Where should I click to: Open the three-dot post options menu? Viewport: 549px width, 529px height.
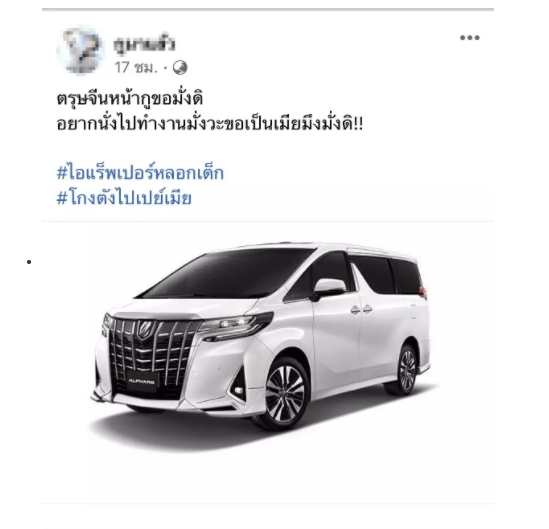point(470,37)
